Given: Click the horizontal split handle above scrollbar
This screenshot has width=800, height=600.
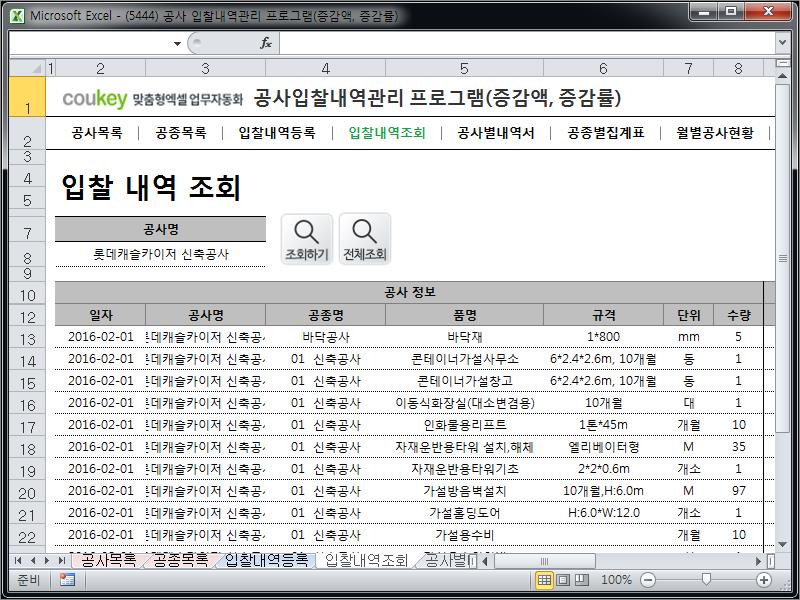Looking at the screenshot, I should pyautogui.click(x=782, y=63).
